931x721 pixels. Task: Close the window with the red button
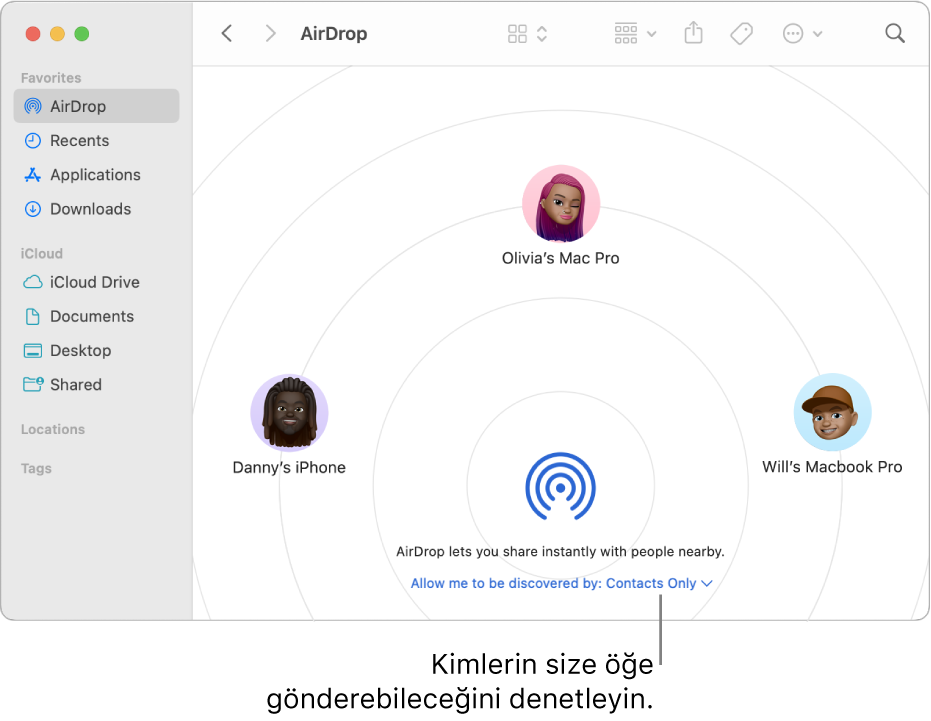tap(33, 34)
